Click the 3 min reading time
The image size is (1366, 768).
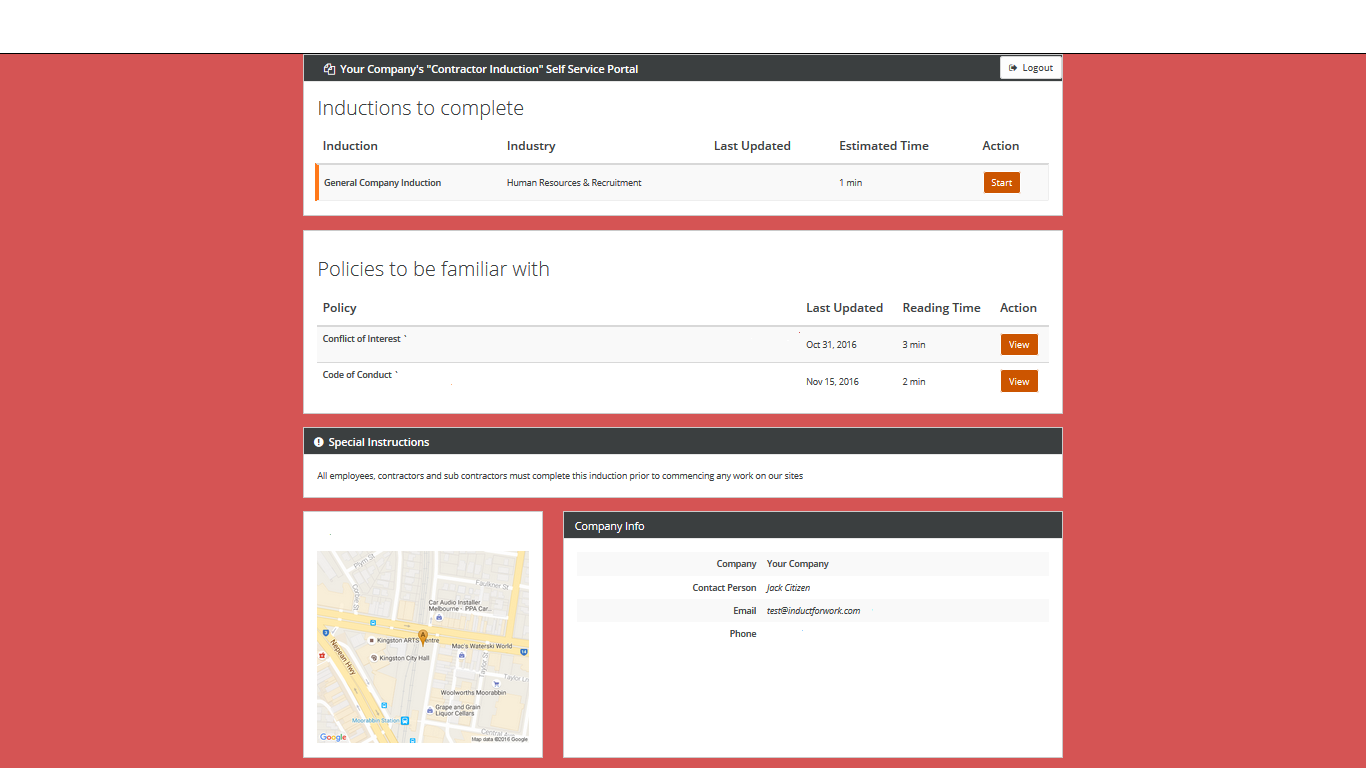pyautogui.click(x=914, y=345)
